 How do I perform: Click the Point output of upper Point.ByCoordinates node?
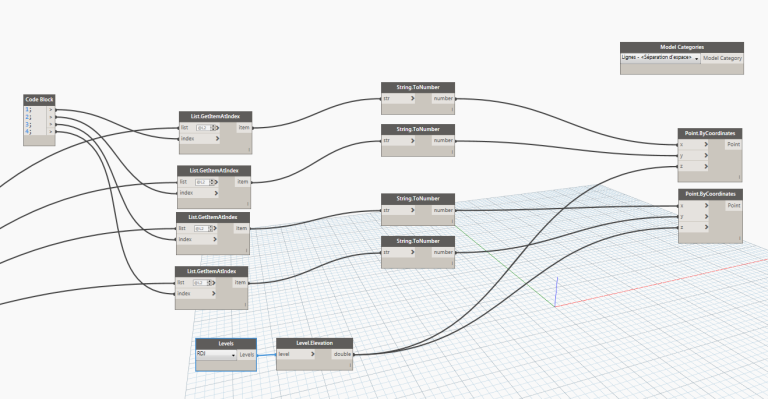[733, 144]
